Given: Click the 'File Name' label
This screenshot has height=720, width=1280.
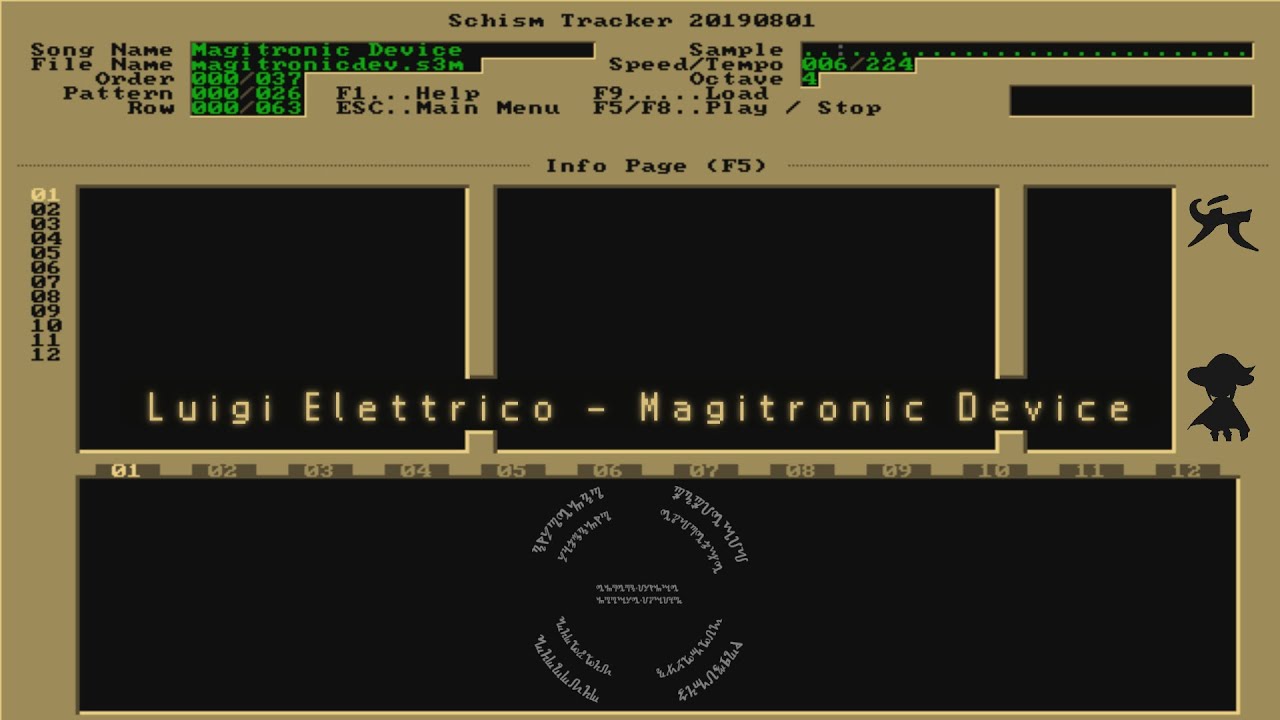Looking at the screenshot, I should [102, 65].
